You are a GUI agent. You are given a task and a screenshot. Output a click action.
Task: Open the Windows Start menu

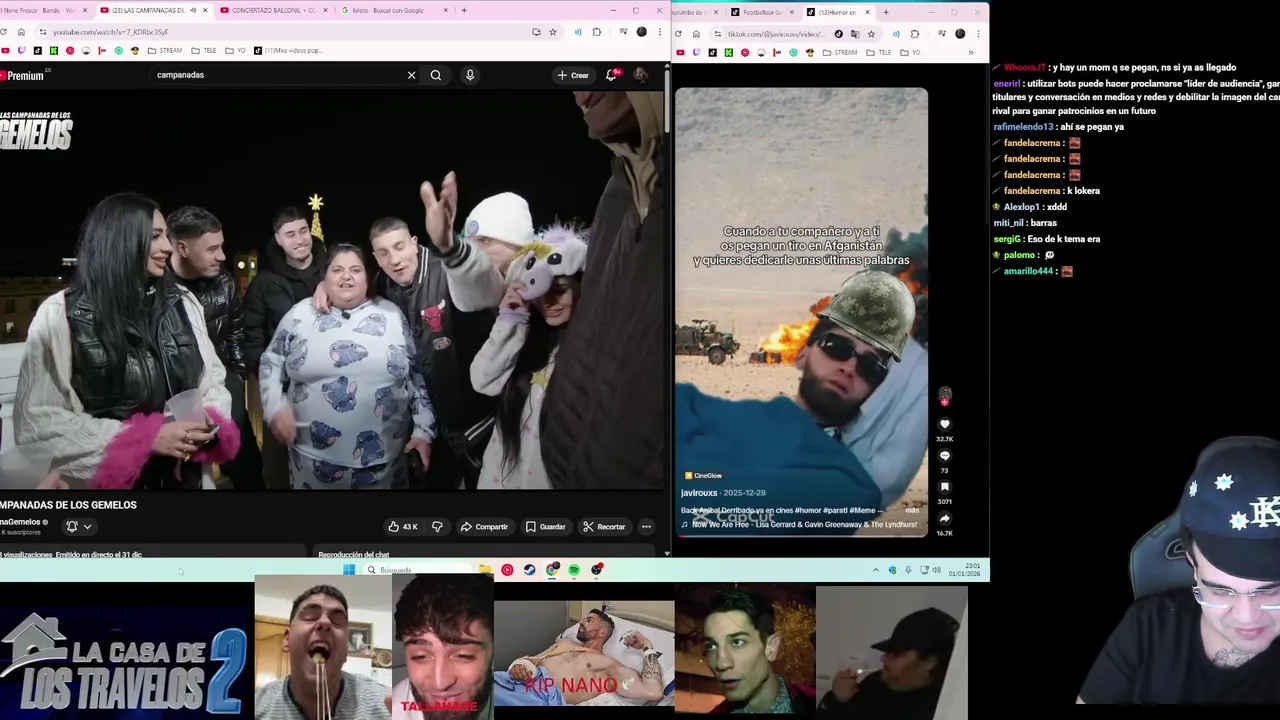point(349,570)
